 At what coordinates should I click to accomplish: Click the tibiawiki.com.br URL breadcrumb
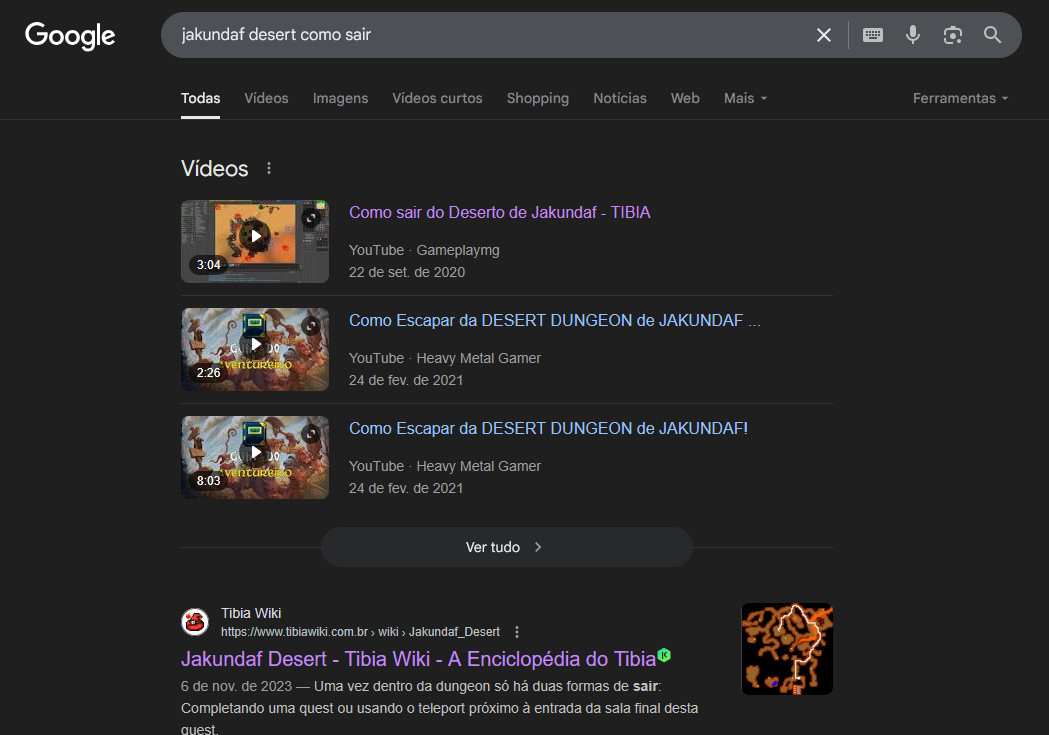click(x=361, y=632)
